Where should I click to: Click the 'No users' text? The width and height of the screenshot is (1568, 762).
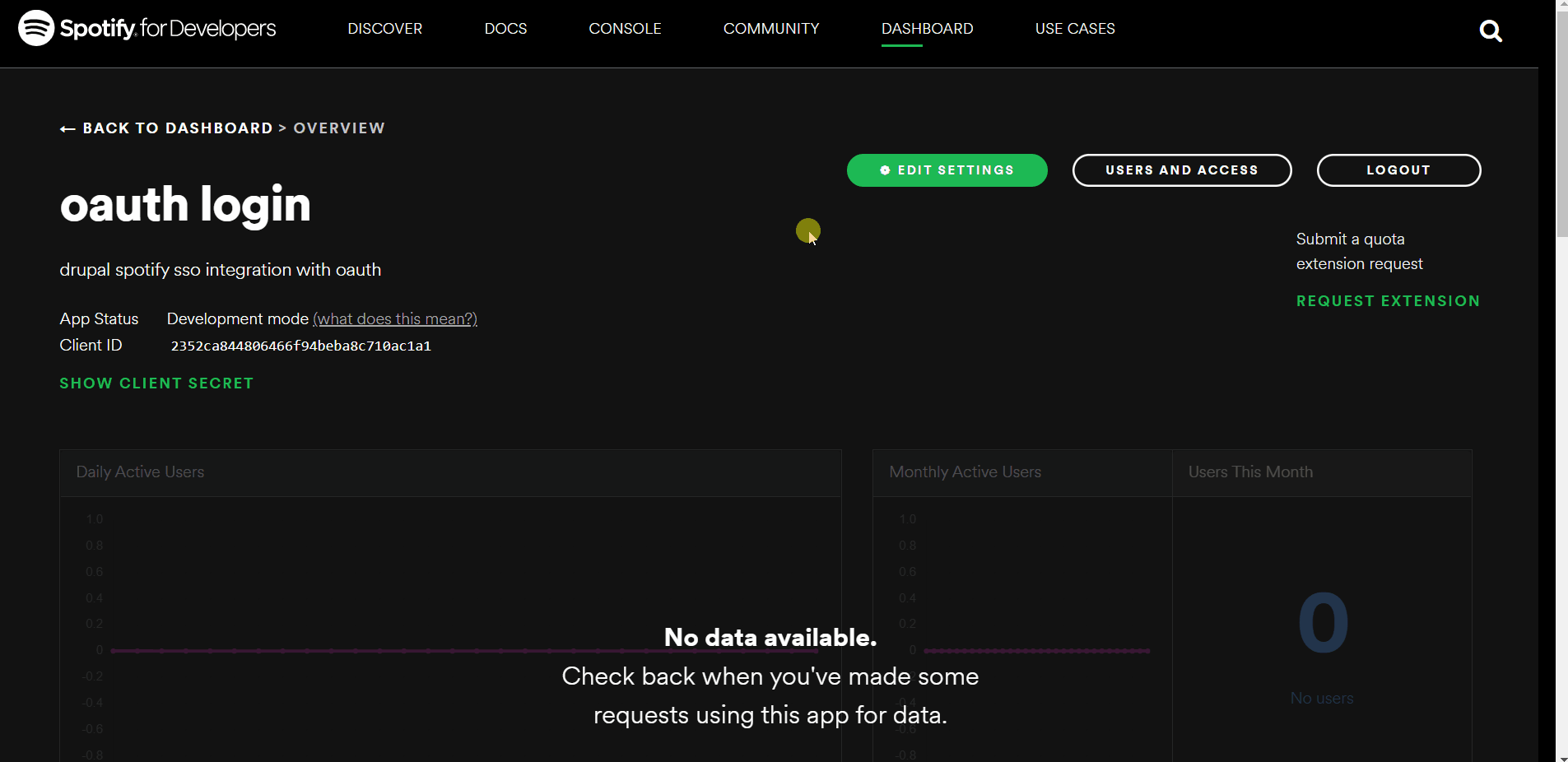tap(1322, 699)
